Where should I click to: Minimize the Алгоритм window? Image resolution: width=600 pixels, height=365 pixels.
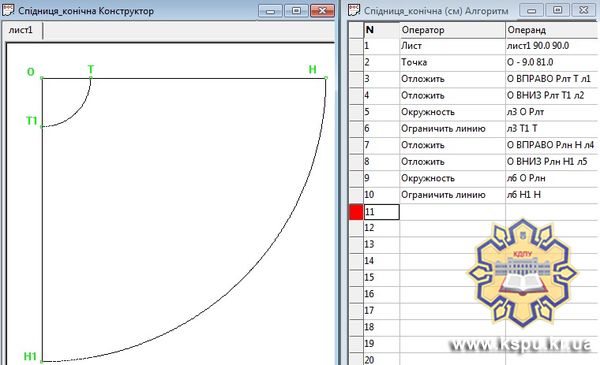pyautogui.click(x=532, y=10)
